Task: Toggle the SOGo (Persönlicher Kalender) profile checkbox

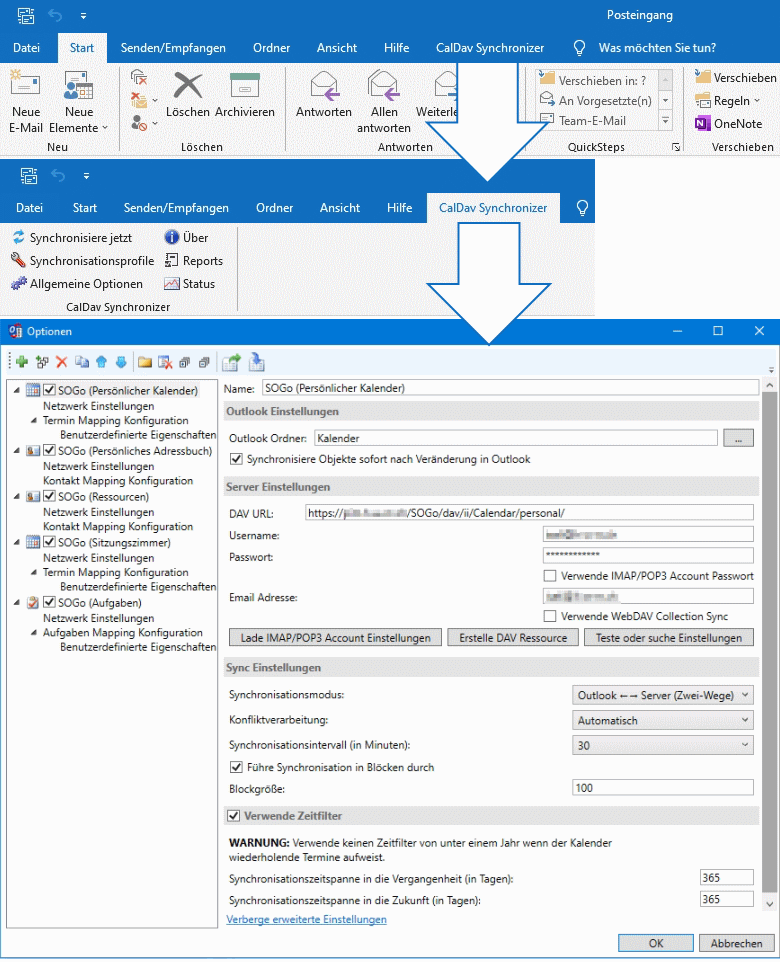Action: coord(50,390)
